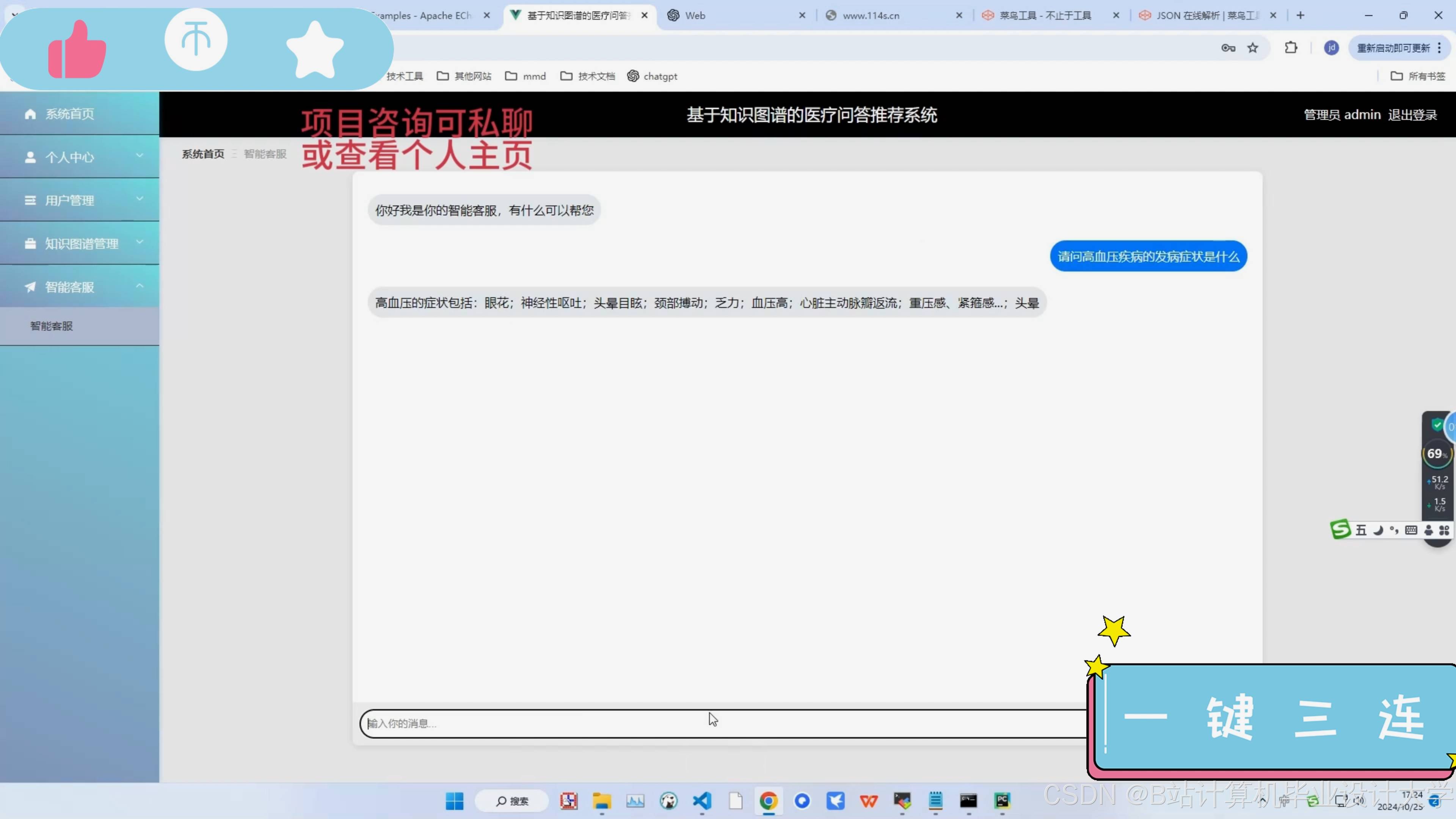Toggle the moon icon on Sogou bar

point(1378,530)
